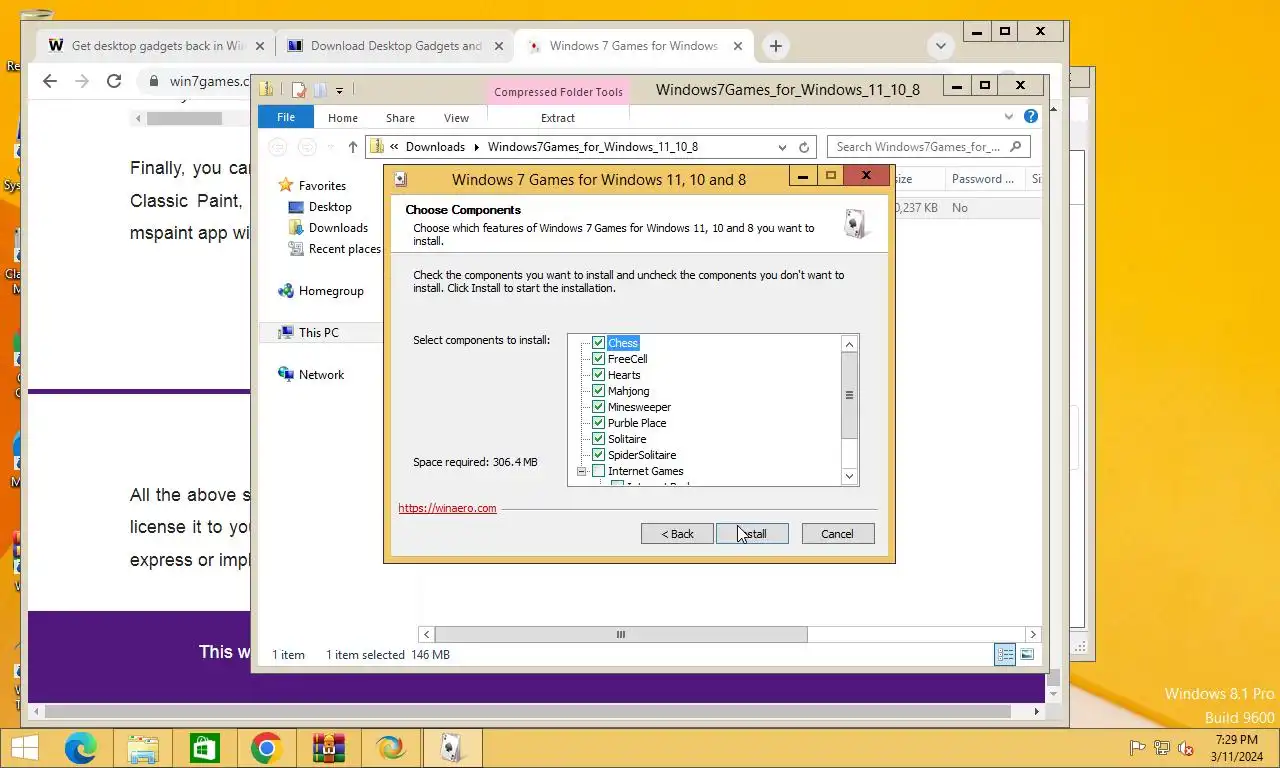Viewport: 1280px width, 768px height.
Task: Open the address bar history dropdown
Action: pyautogui.click(x=782, y=147)
